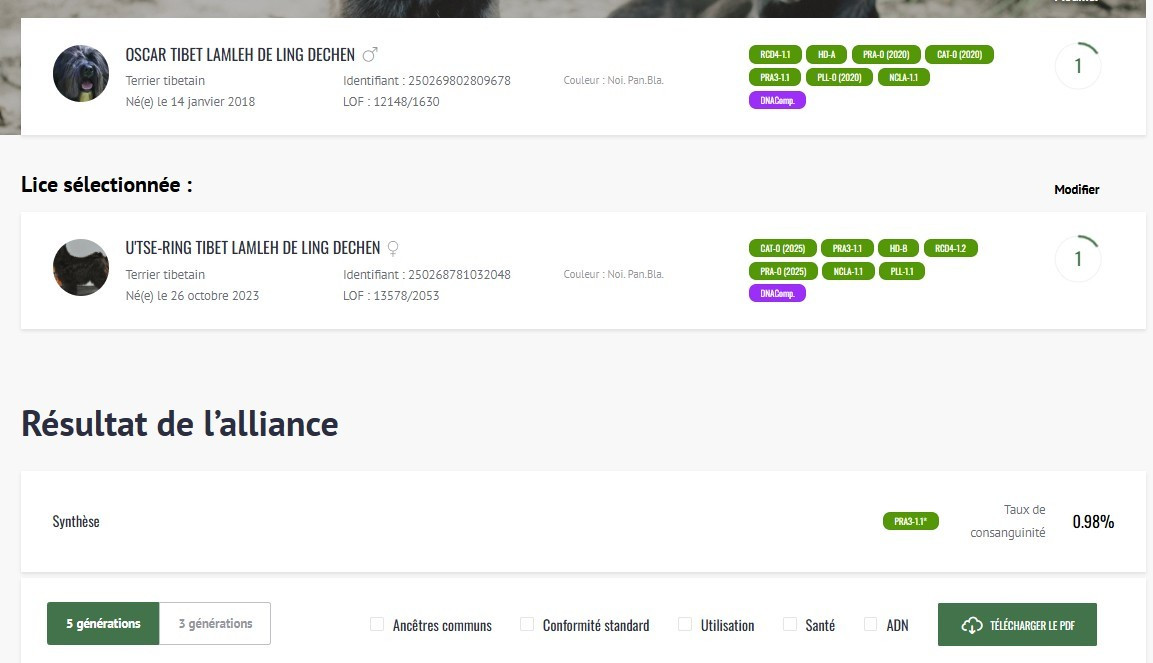Select the 5 générations tab
1153x663 pixels.
103,624
